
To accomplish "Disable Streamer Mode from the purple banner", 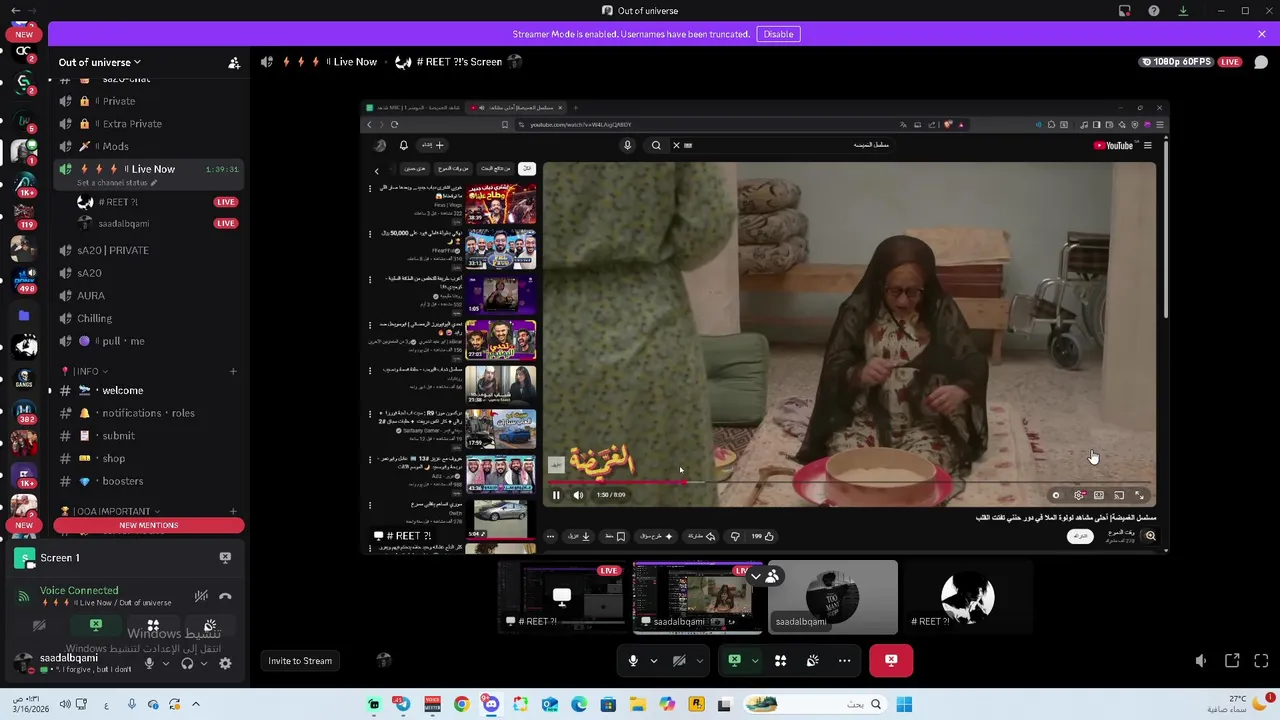I will tap(778, 34).
